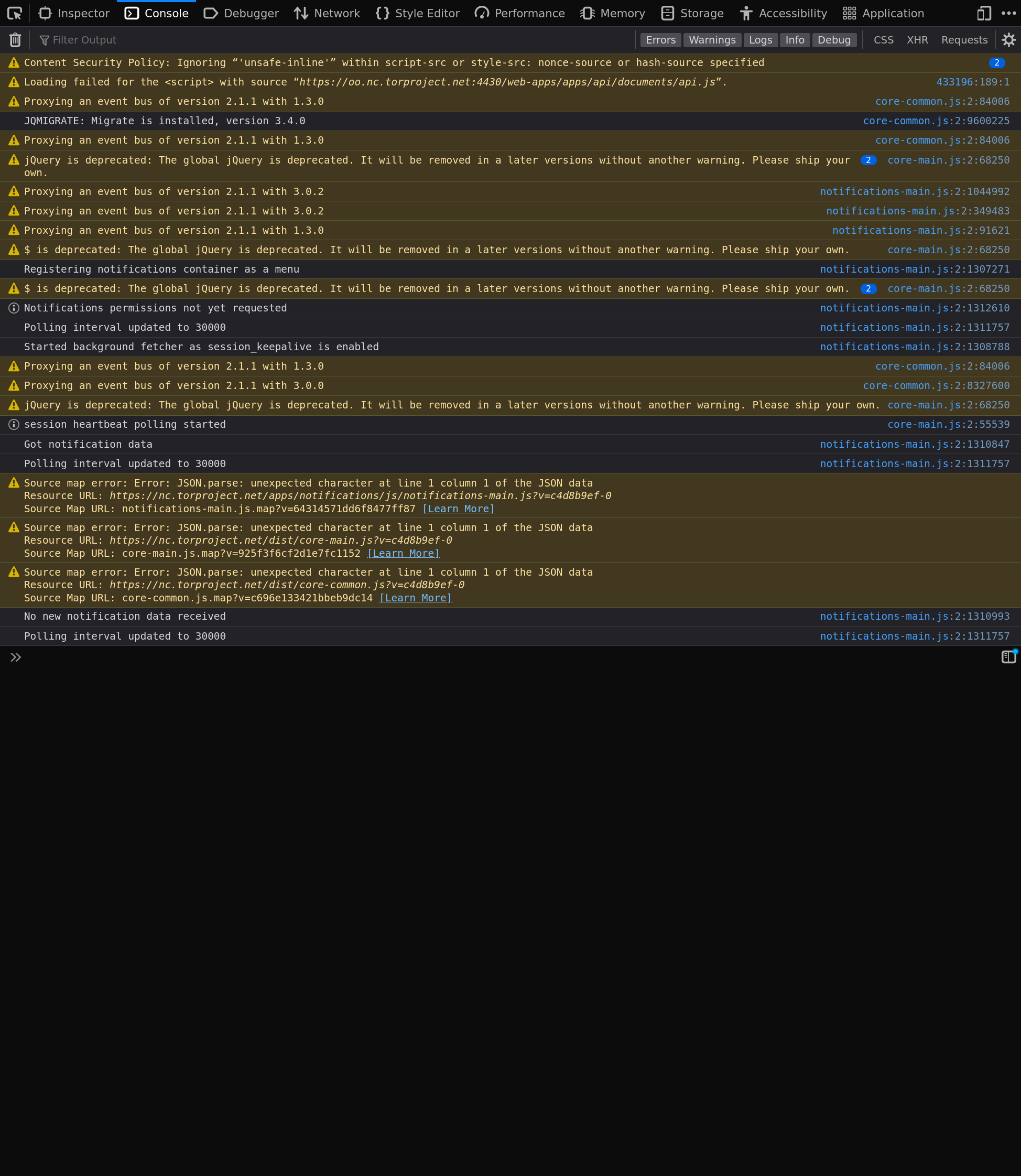Expand repeat badge on jQuery deprecated warning
The height and width of the screenshot is (1176, 1021).
pyautogui.click(x=868, y=160)
